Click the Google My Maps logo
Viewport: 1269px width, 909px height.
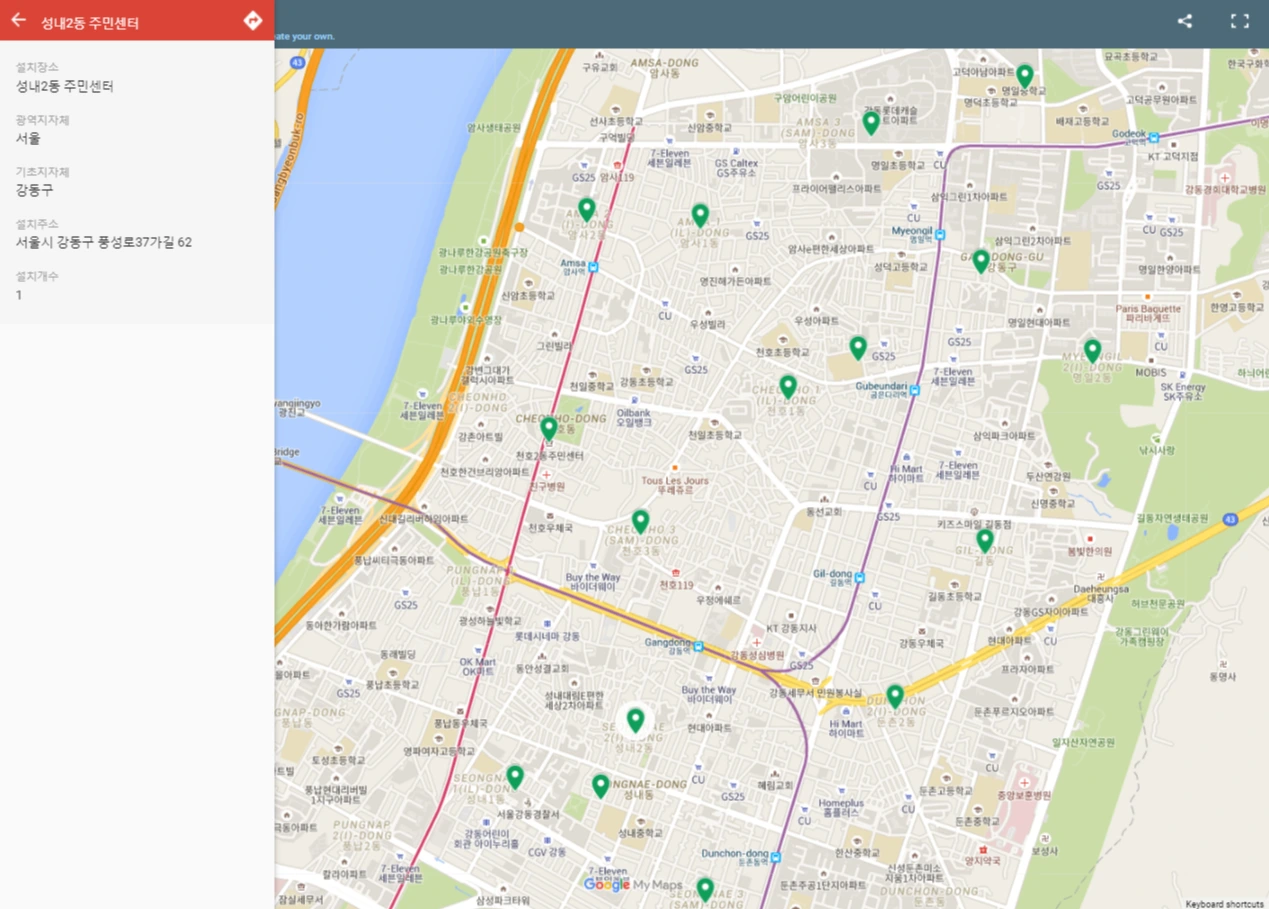[632, 885]
